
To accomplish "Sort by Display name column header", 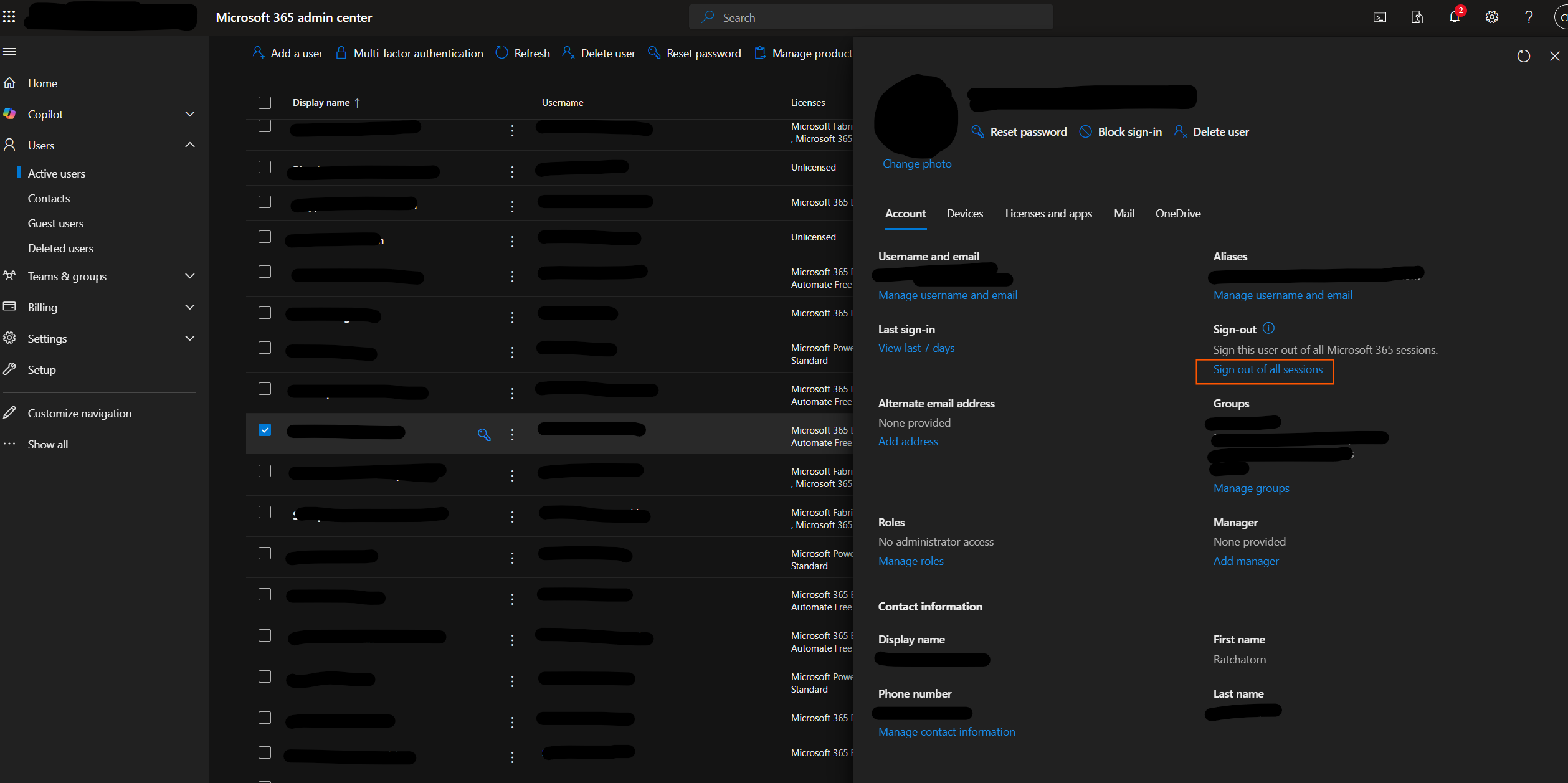I will [326, 103].
